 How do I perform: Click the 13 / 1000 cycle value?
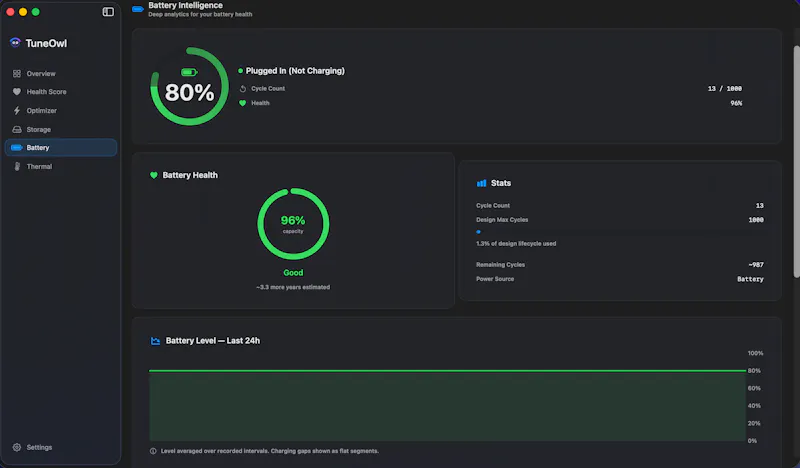tap(724, 89)
